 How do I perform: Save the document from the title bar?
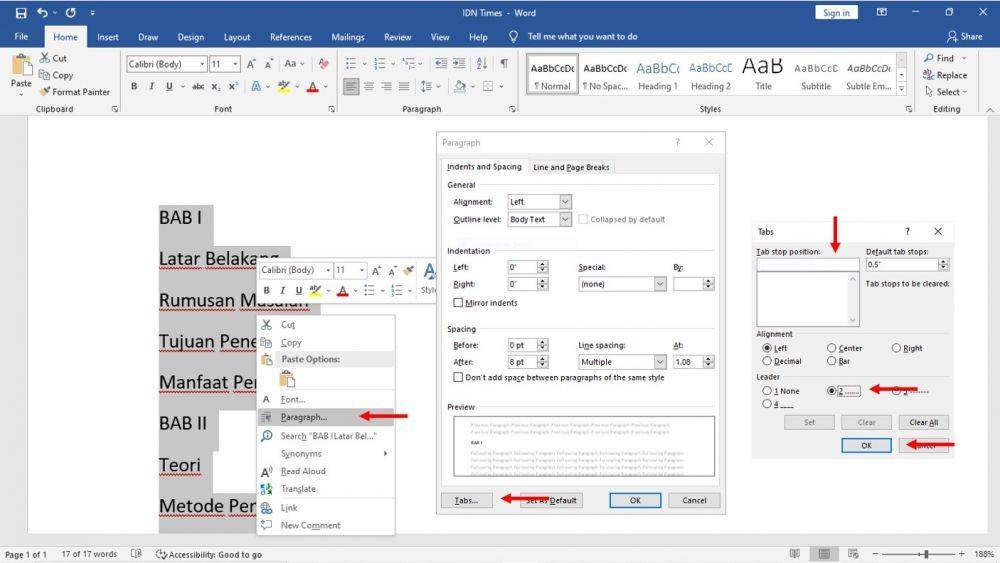pos(21,12)
